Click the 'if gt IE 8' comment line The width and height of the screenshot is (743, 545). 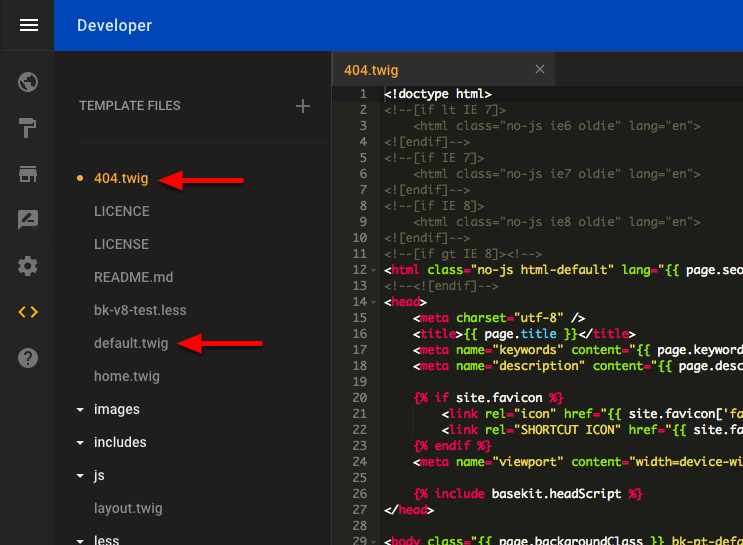point(463,254)
